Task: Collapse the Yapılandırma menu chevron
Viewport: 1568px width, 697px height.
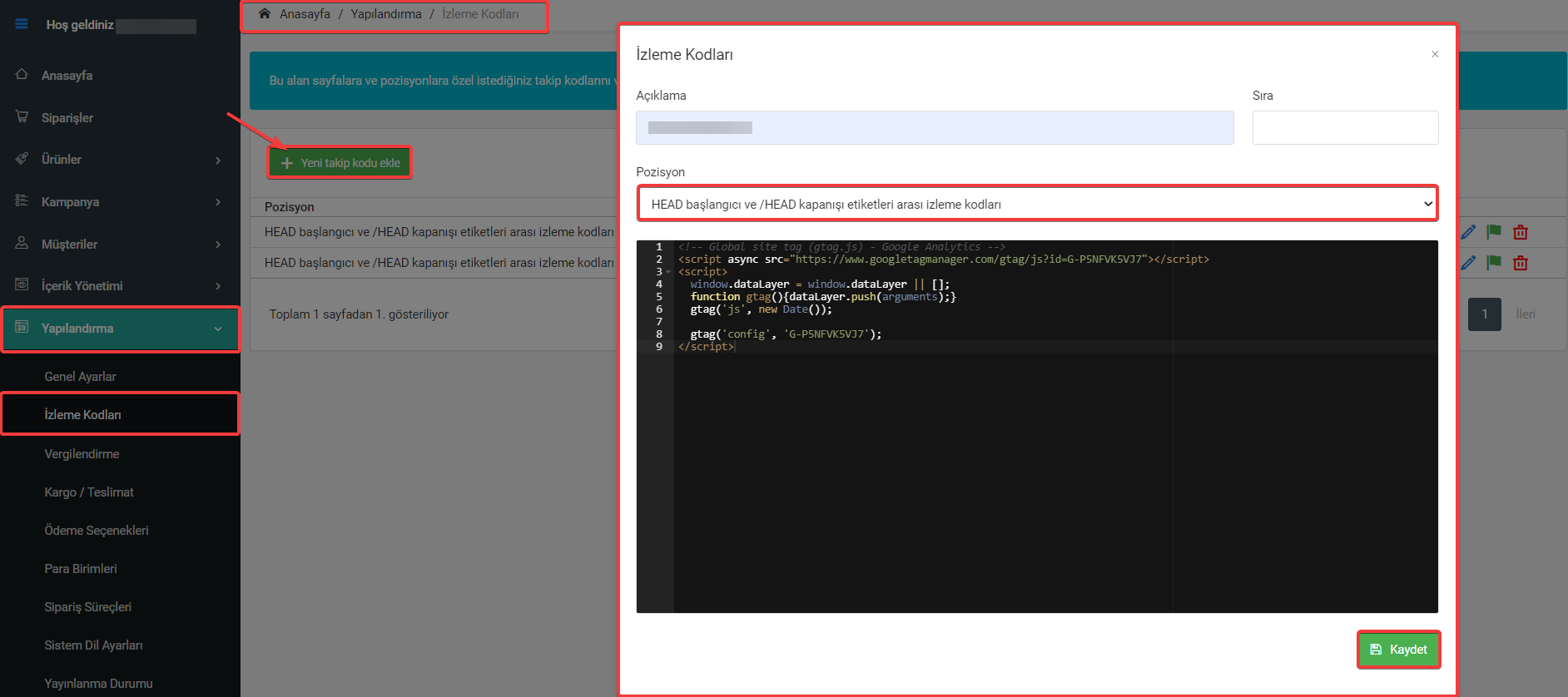Action: [218, 329]
